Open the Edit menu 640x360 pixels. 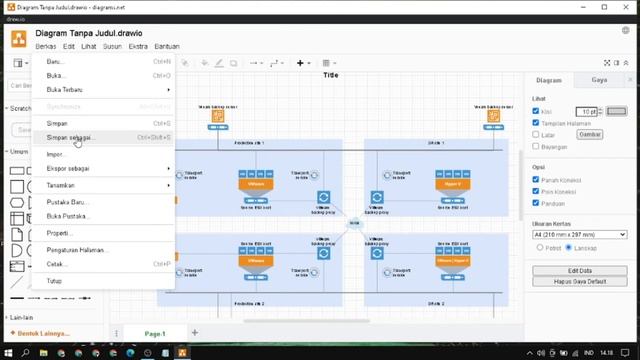coord(69,47)
